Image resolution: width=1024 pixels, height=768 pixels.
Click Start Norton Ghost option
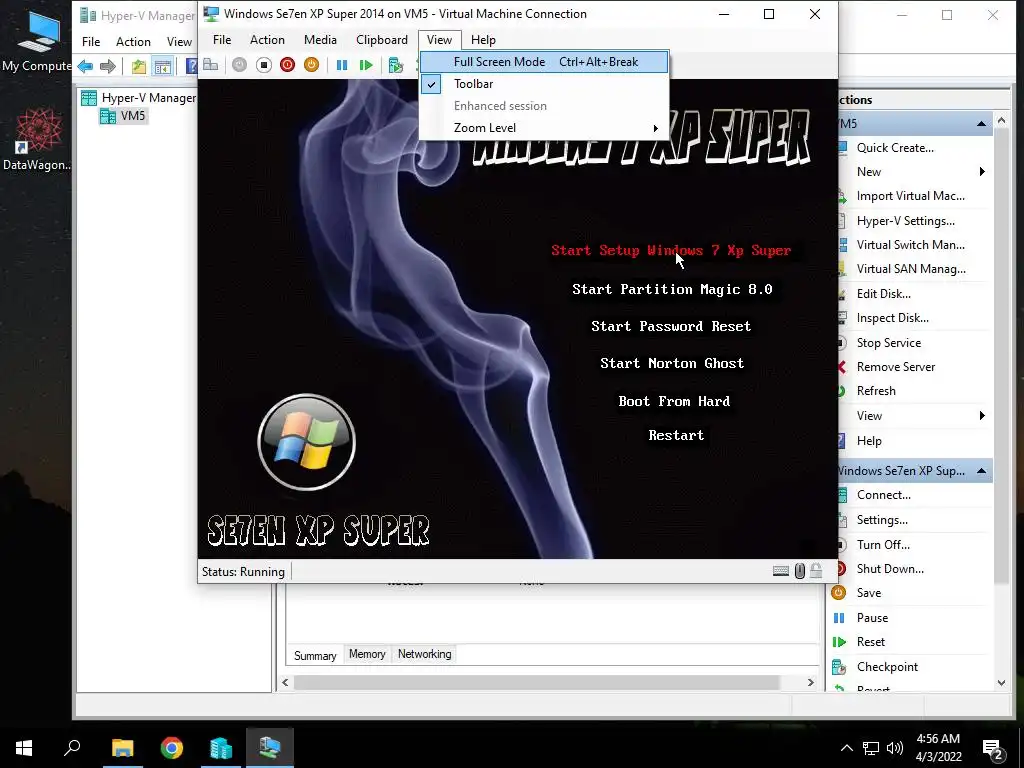click(x=672, y=363)
